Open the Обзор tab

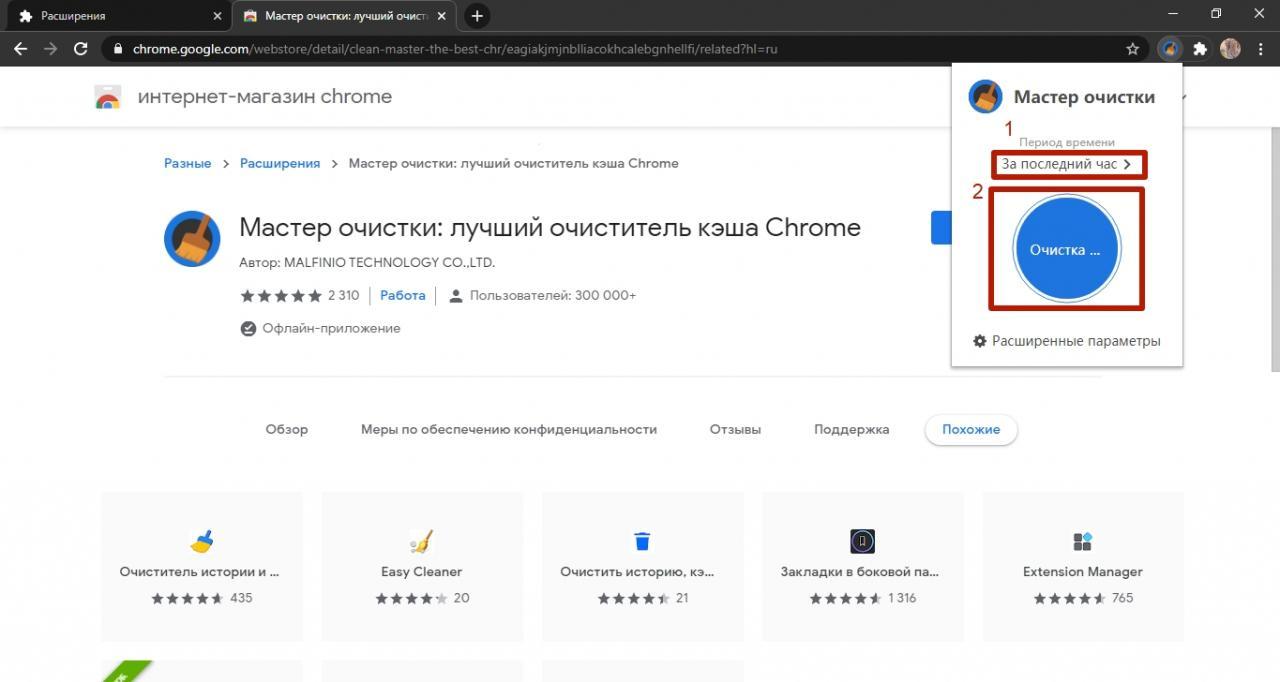pyautogui.click(x=287, y=429)
